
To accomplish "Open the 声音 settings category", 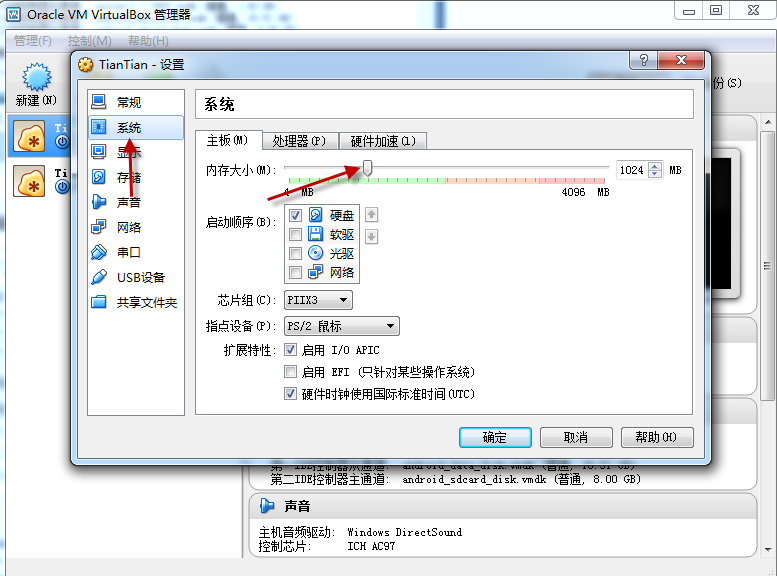I will pos(135,202).
